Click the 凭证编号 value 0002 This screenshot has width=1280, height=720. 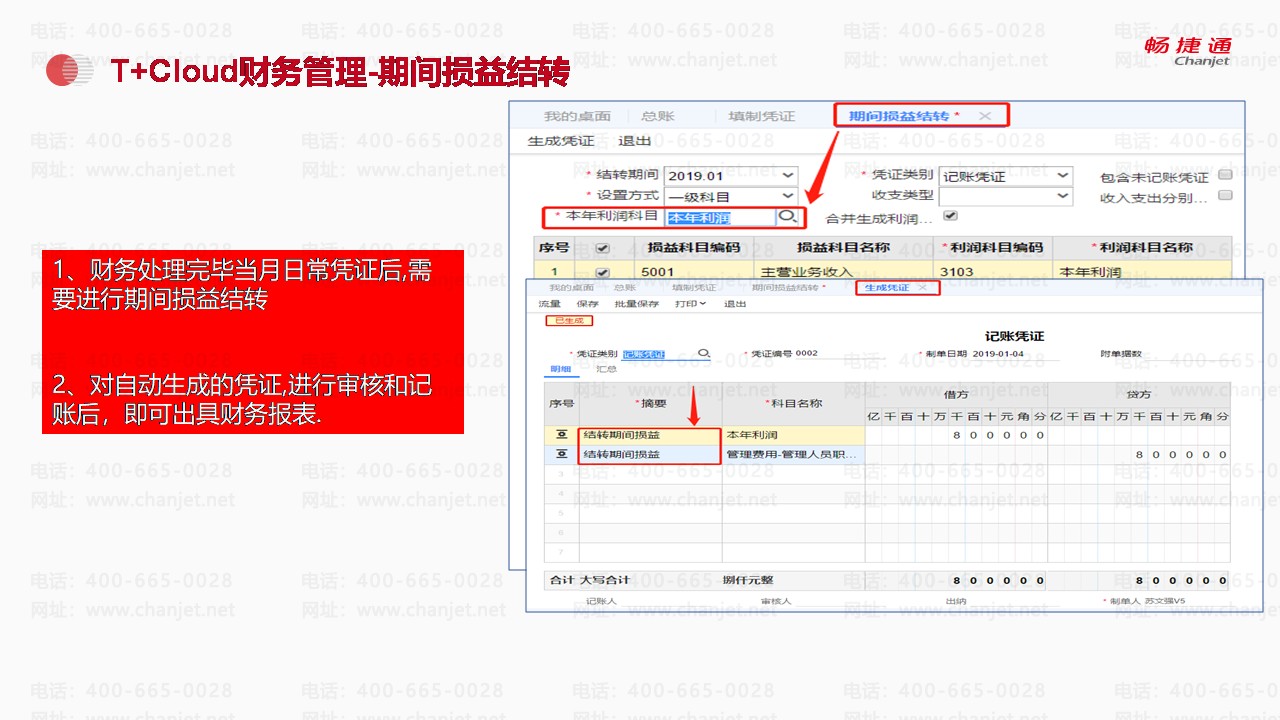click(x=807, y=354)
